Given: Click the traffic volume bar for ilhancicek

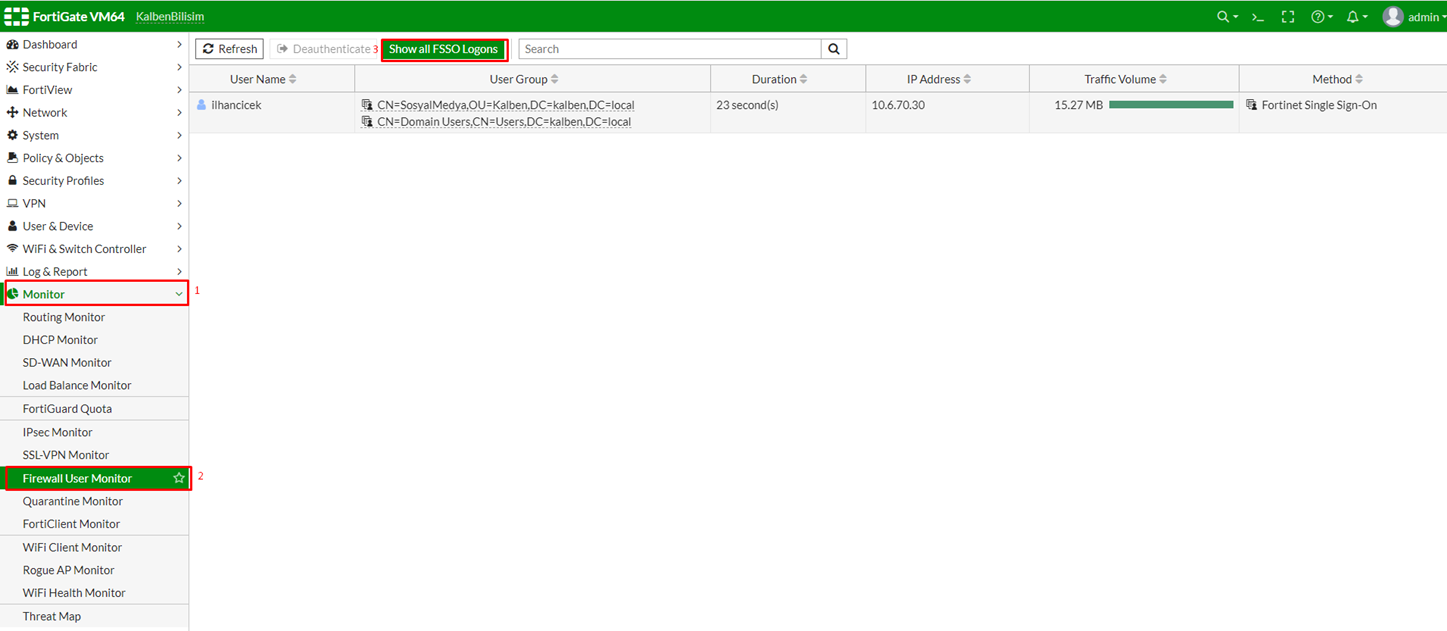Looking at the screenshot, I should pyautogui.click(x=1171, y=105).
